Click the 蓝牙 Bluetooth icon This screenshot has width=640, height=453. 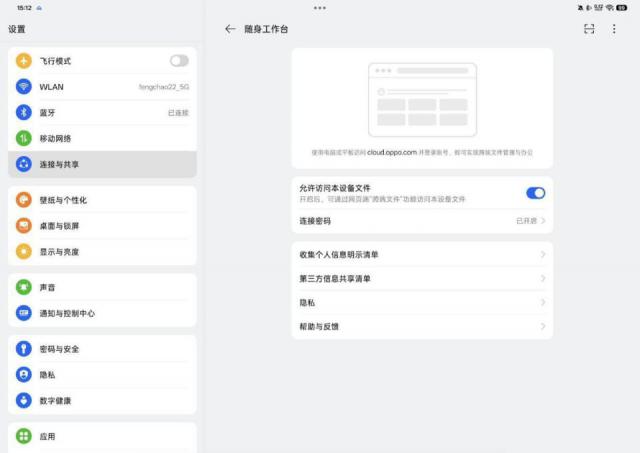(x=24, y=112)
